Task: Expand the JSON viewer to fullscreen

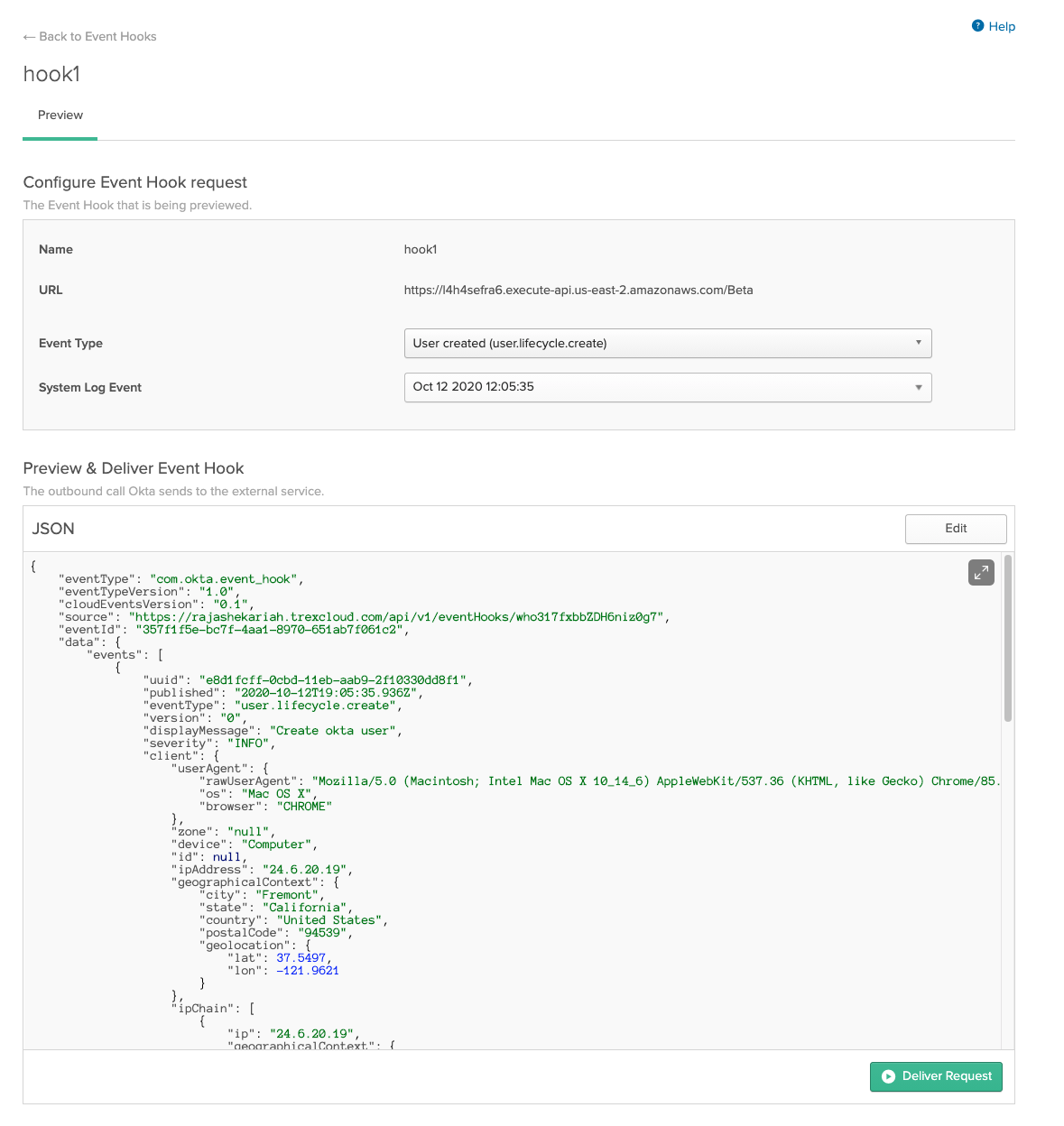Action: pos(981,572)
